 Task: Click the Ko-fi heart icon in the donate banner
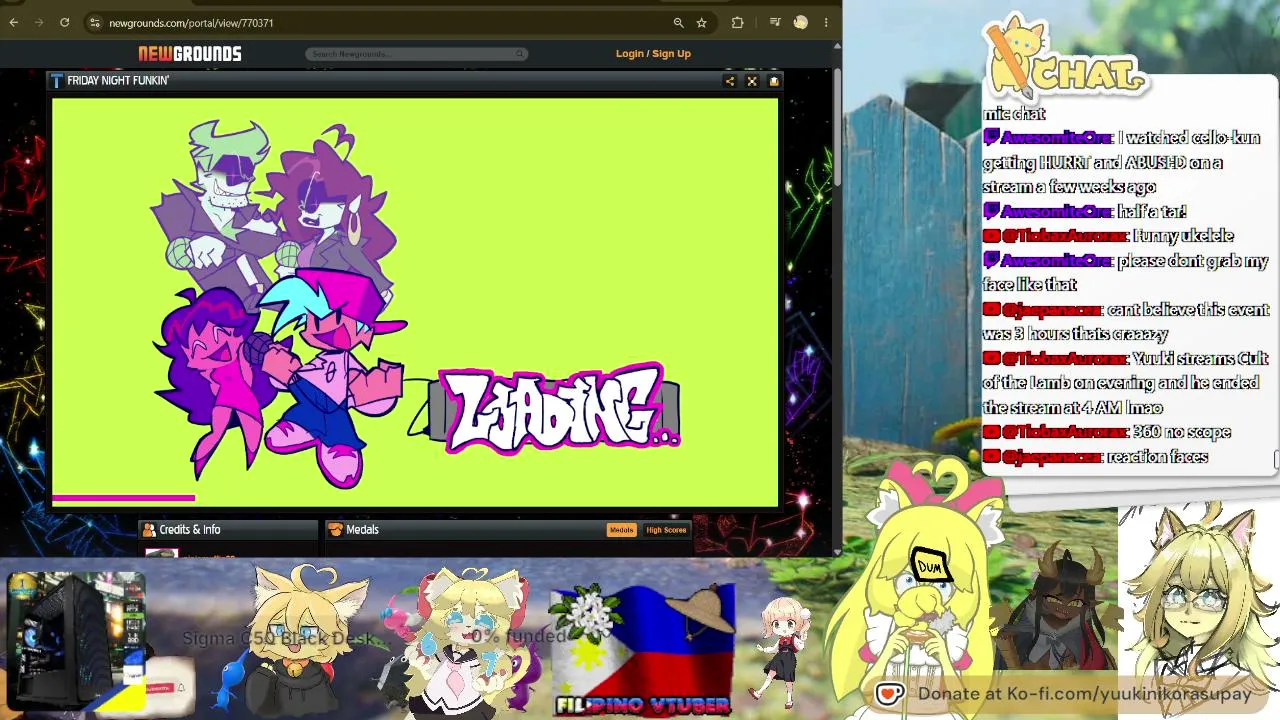(889, 693)
